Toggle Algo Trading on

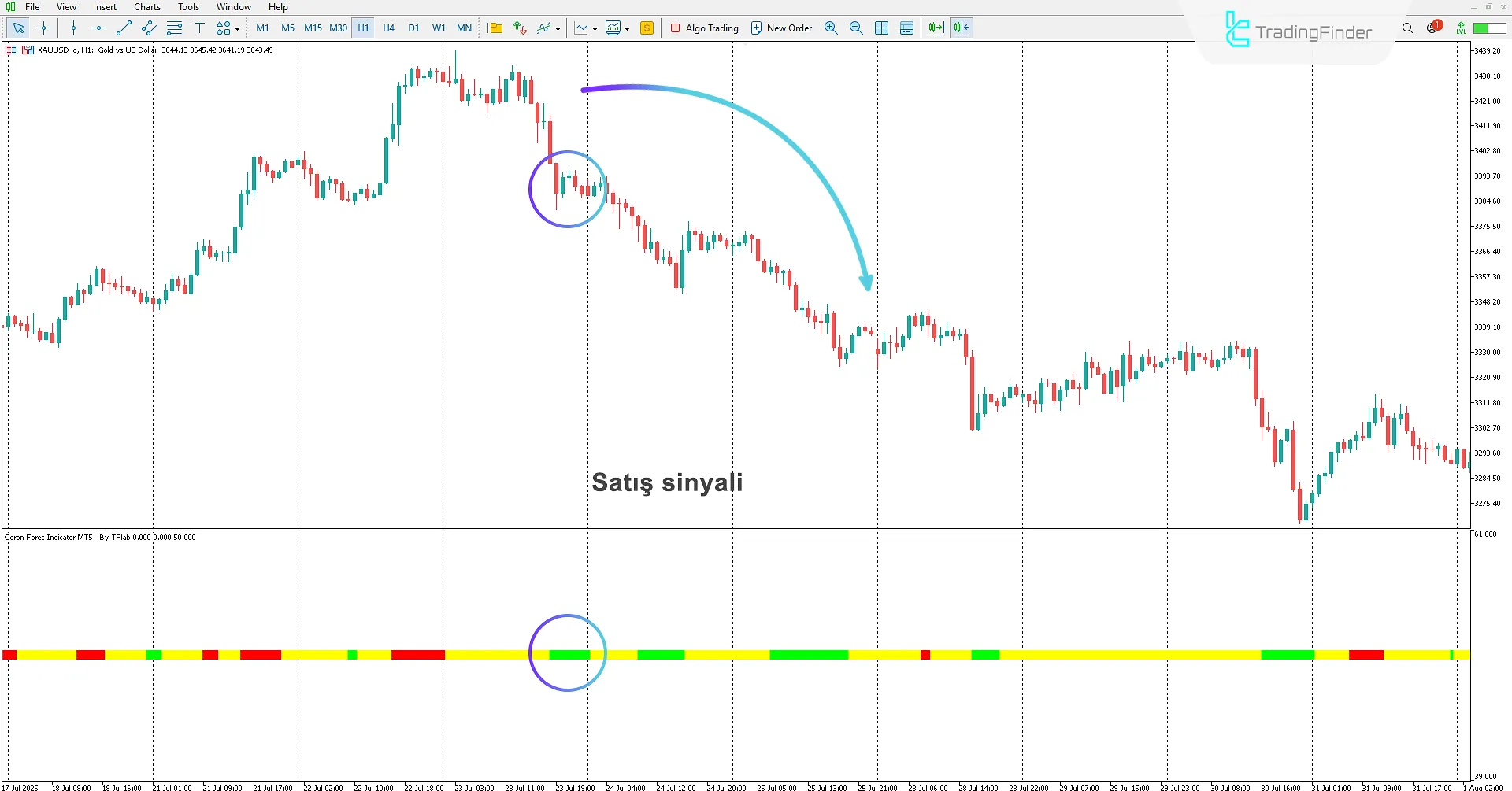pos(704,28)
